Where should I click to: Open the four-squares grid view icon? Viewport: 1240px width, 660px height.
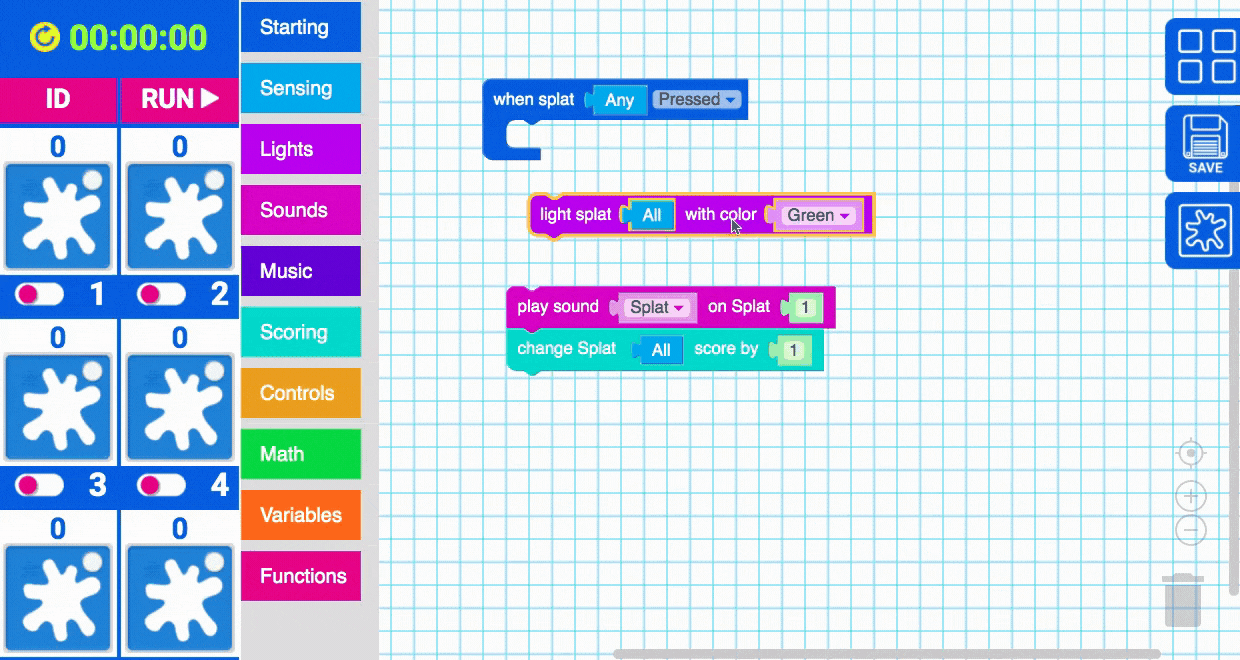tap(1205, 56)
